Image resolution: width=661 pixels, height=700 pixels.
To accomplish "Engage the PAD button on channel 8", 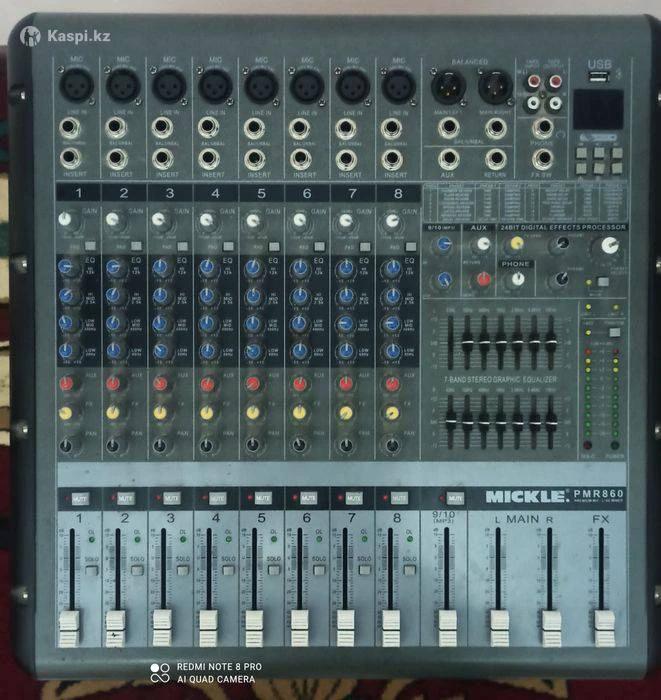I will pos(410,246).
